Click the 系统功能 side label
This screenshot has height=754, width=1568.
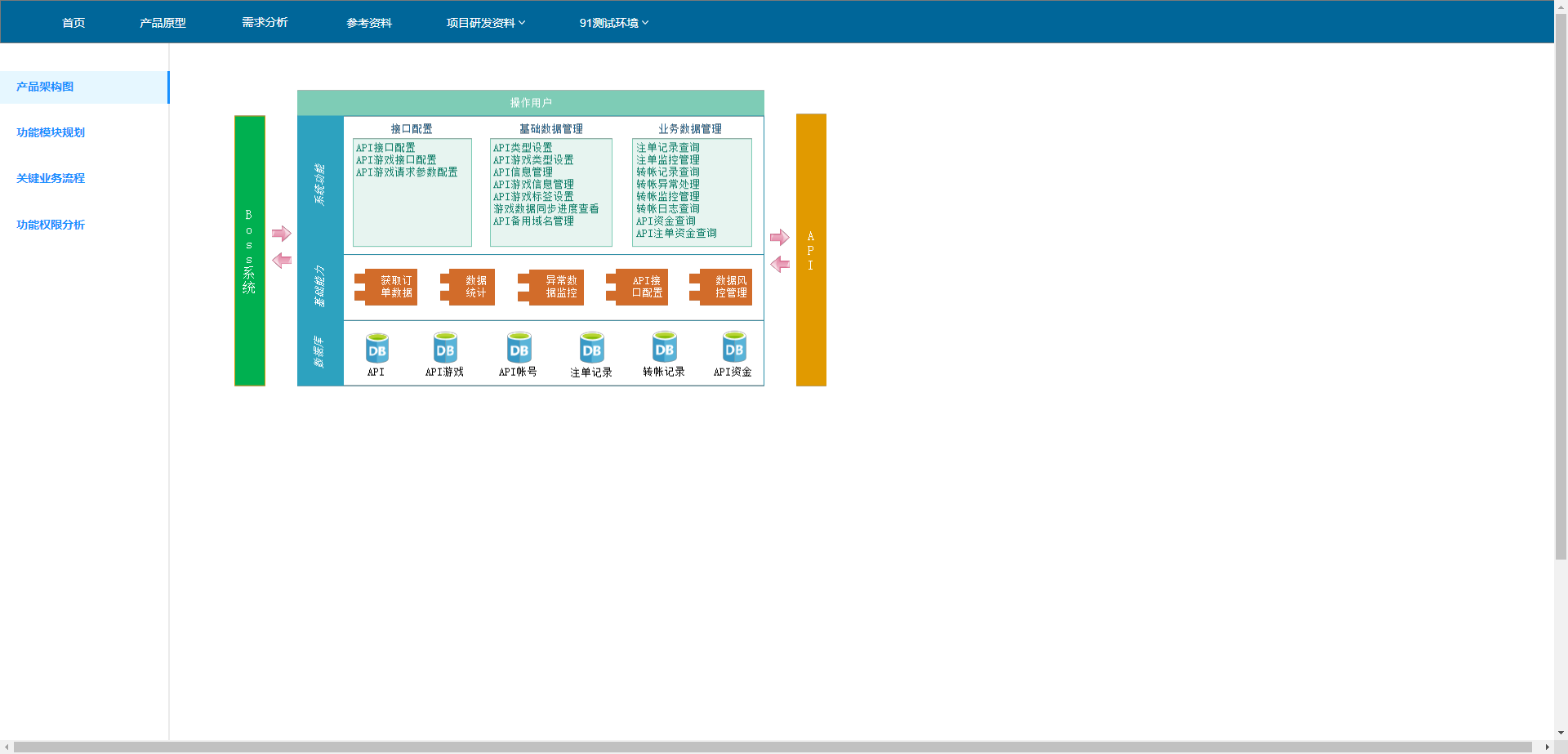coord(320,185)
